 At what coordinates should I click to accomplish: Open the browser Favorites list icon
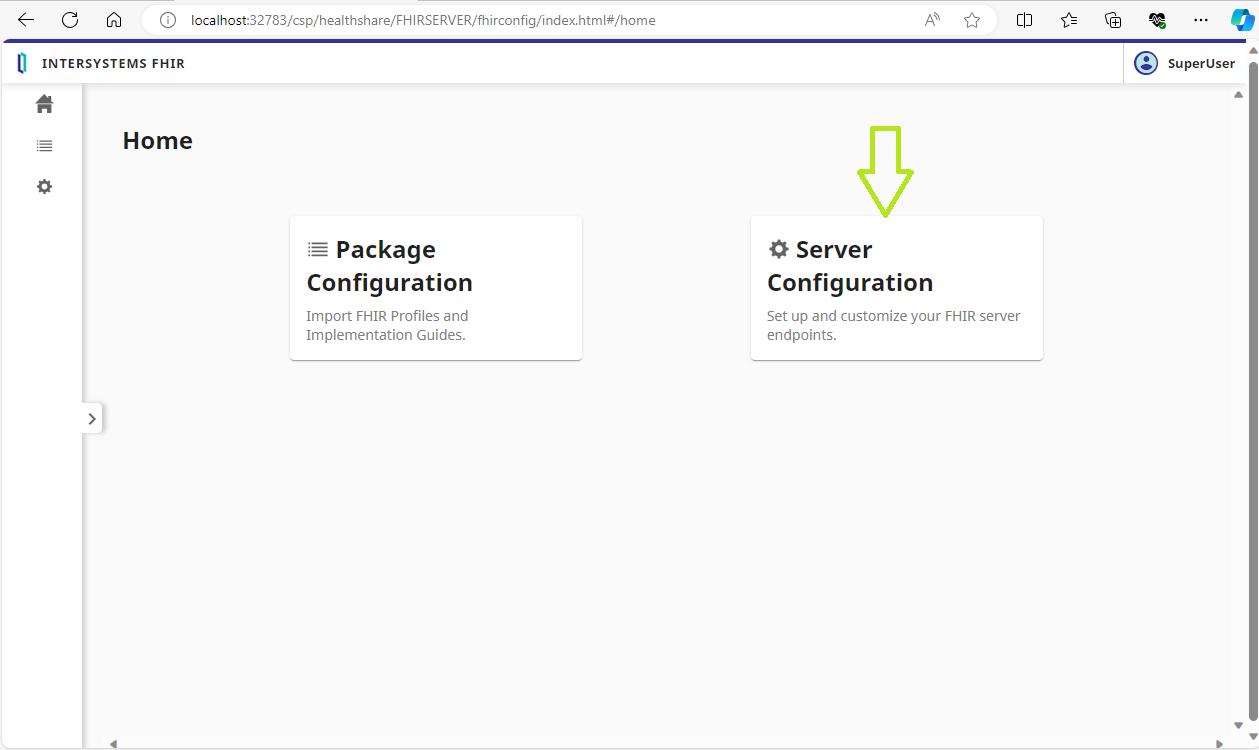(x=1069, y=20)
